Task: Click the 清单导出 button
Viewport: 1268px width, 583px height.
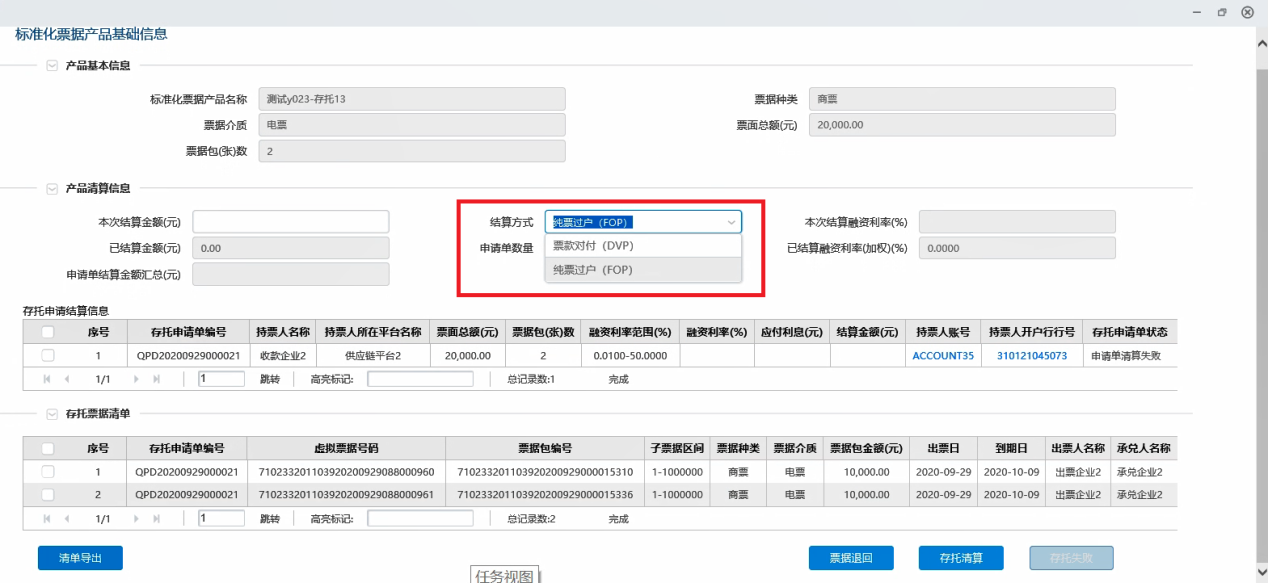Action: 80,558
